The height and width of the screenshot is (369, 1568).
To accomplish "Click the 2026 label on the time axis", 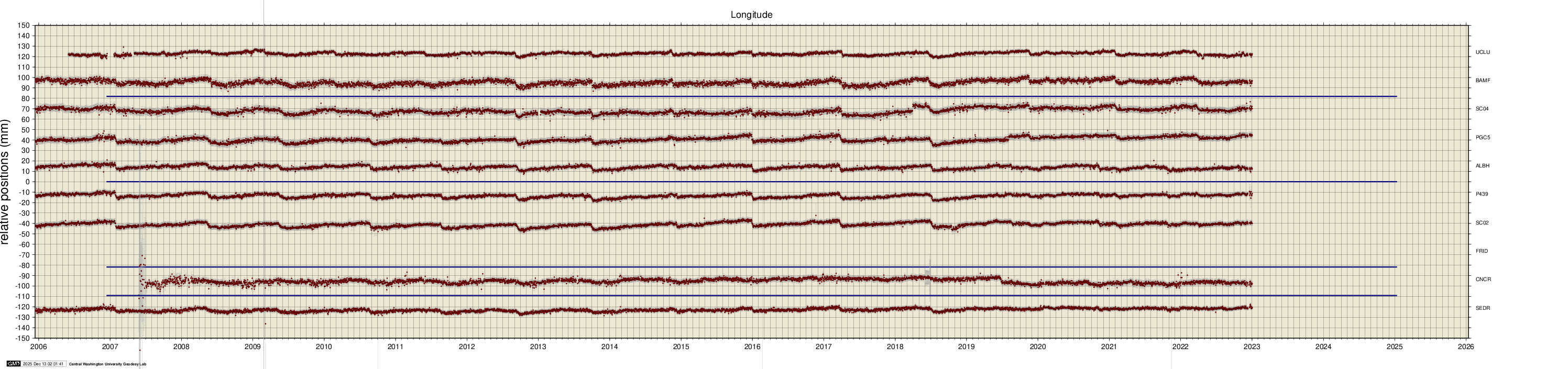I will click(1466, 347).
